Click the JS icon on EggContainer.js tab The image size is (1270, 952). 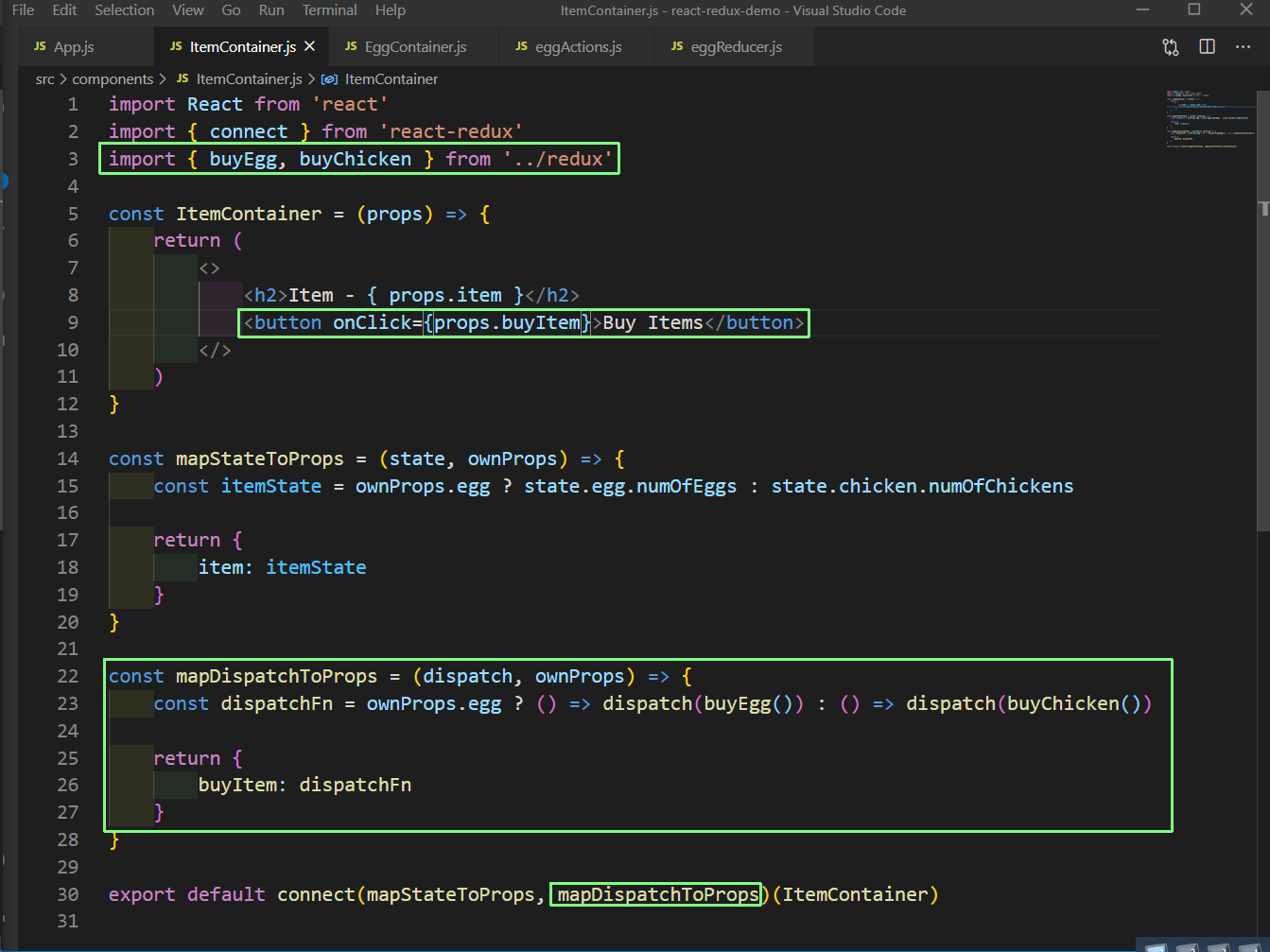[x=351, y=46]
